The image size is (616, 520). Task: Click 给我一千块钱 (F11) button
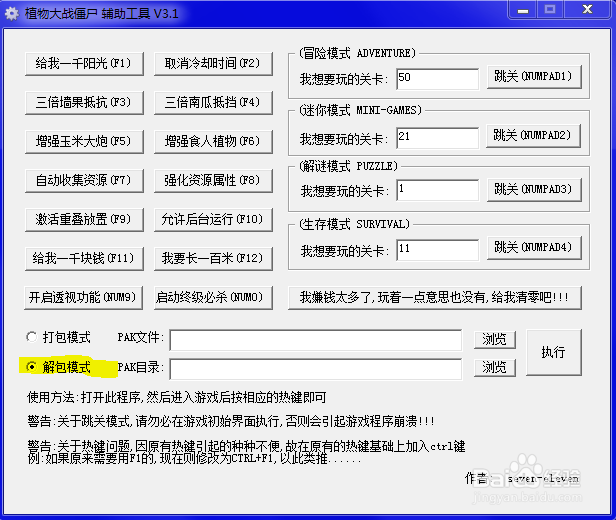[84, 258]
